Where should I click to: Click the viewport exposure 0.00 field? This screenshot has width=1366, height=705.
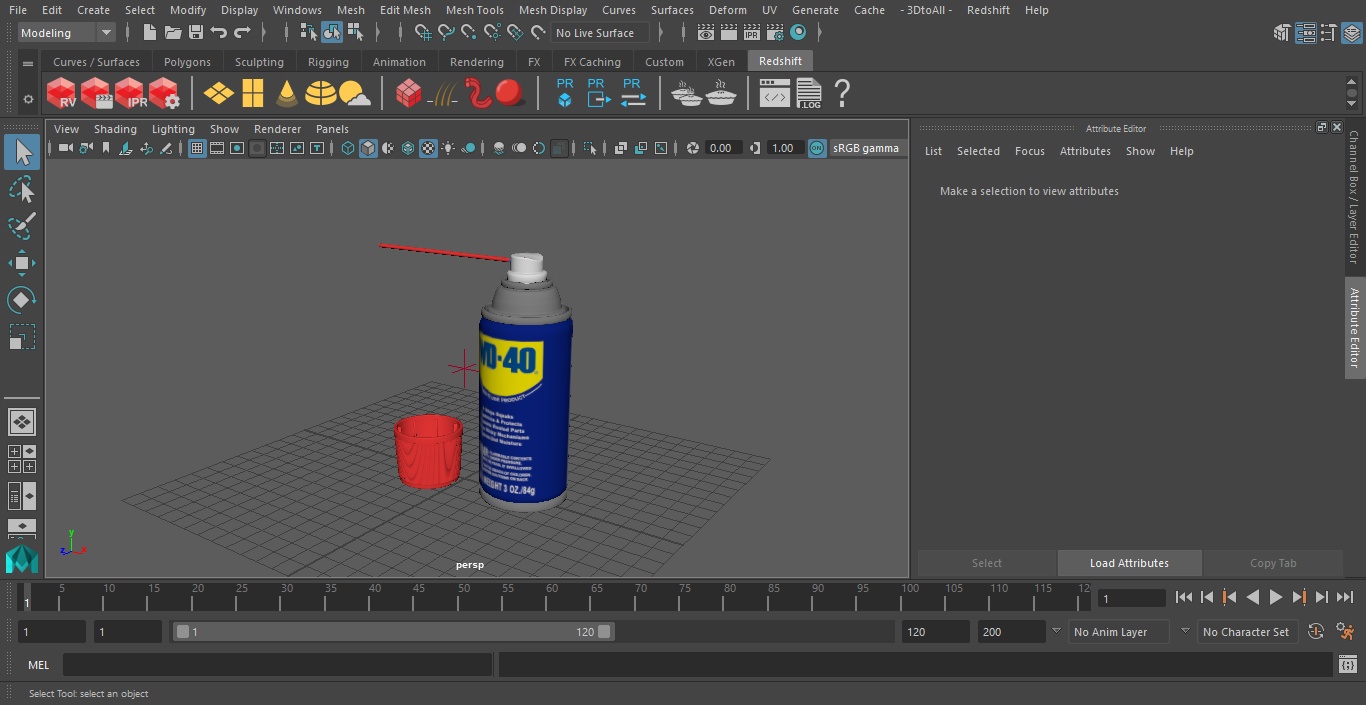(722, 148)
